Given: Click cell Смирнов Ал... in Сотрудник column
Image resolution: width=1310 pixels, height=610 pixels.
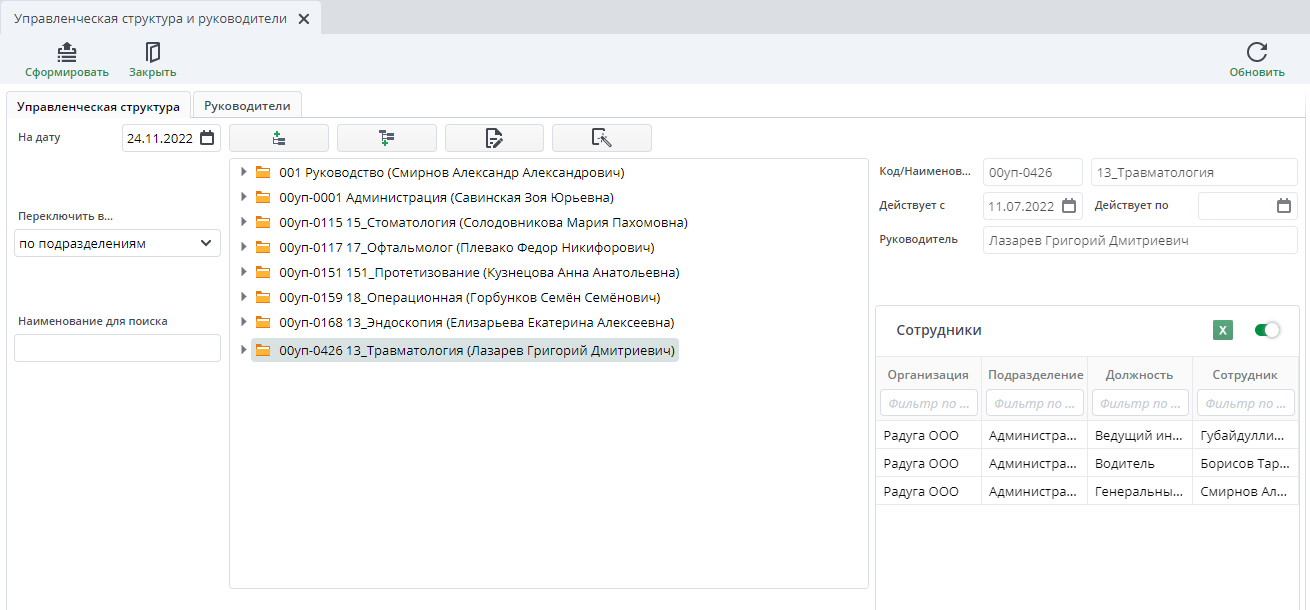Looking at the screenshot, I should (1246, 491).
